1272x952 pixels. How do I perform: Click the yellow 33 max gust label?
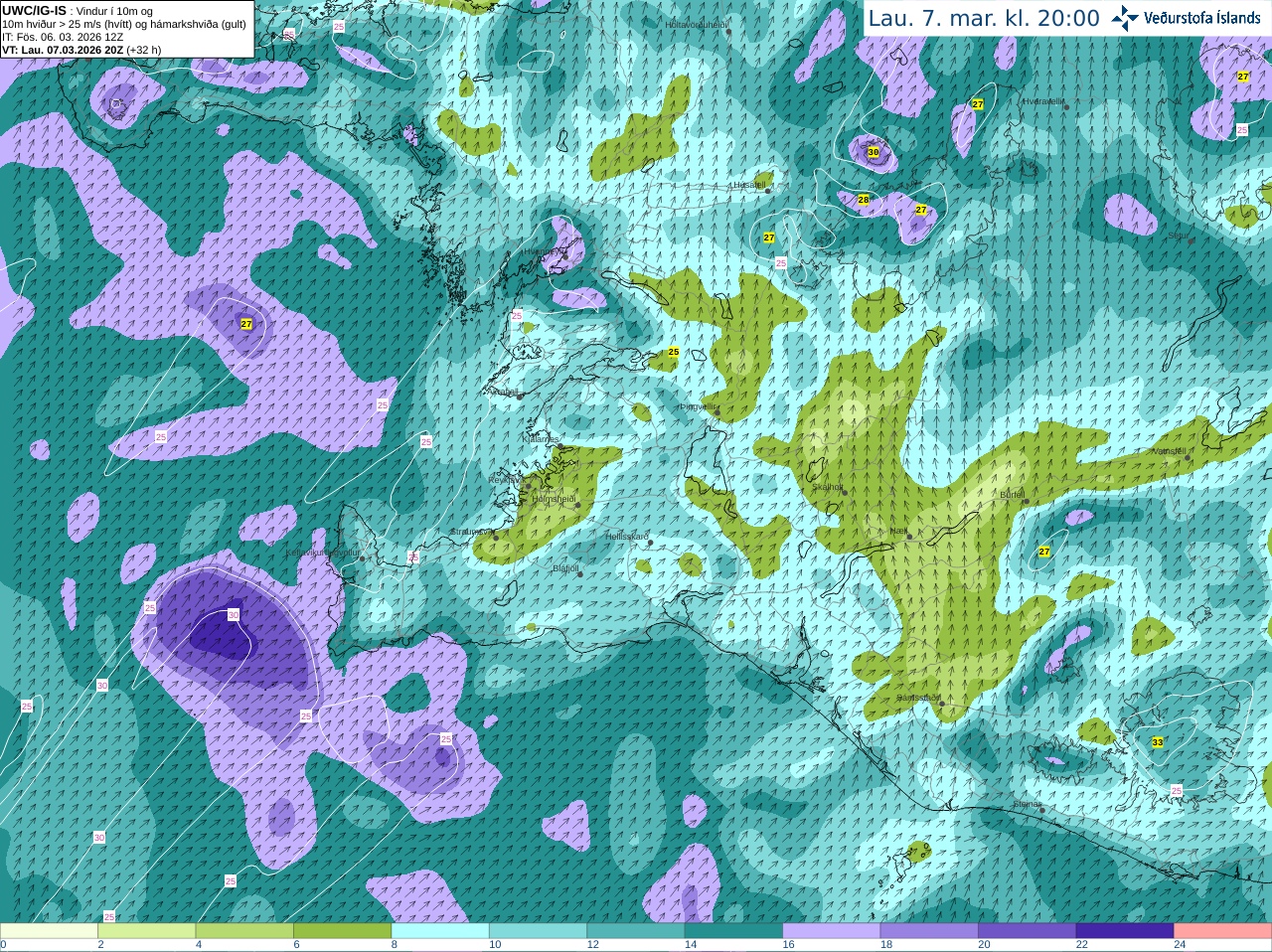click(x=1158, y=742)
